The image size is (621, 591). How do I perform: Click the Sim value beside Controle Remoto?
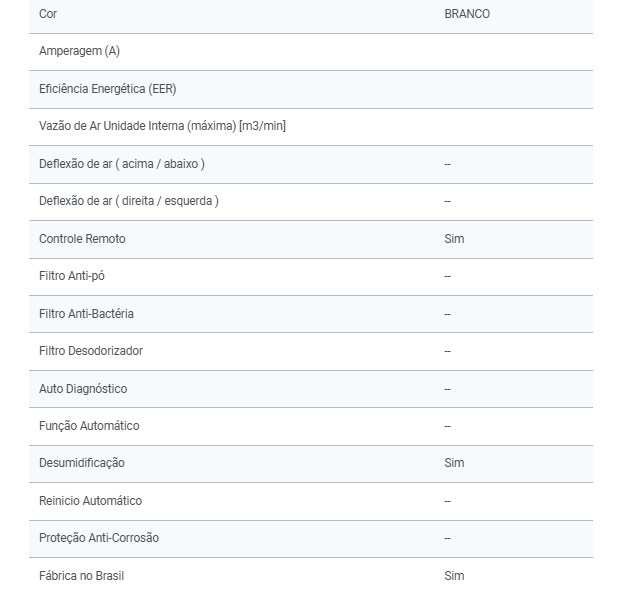(454, 239)
